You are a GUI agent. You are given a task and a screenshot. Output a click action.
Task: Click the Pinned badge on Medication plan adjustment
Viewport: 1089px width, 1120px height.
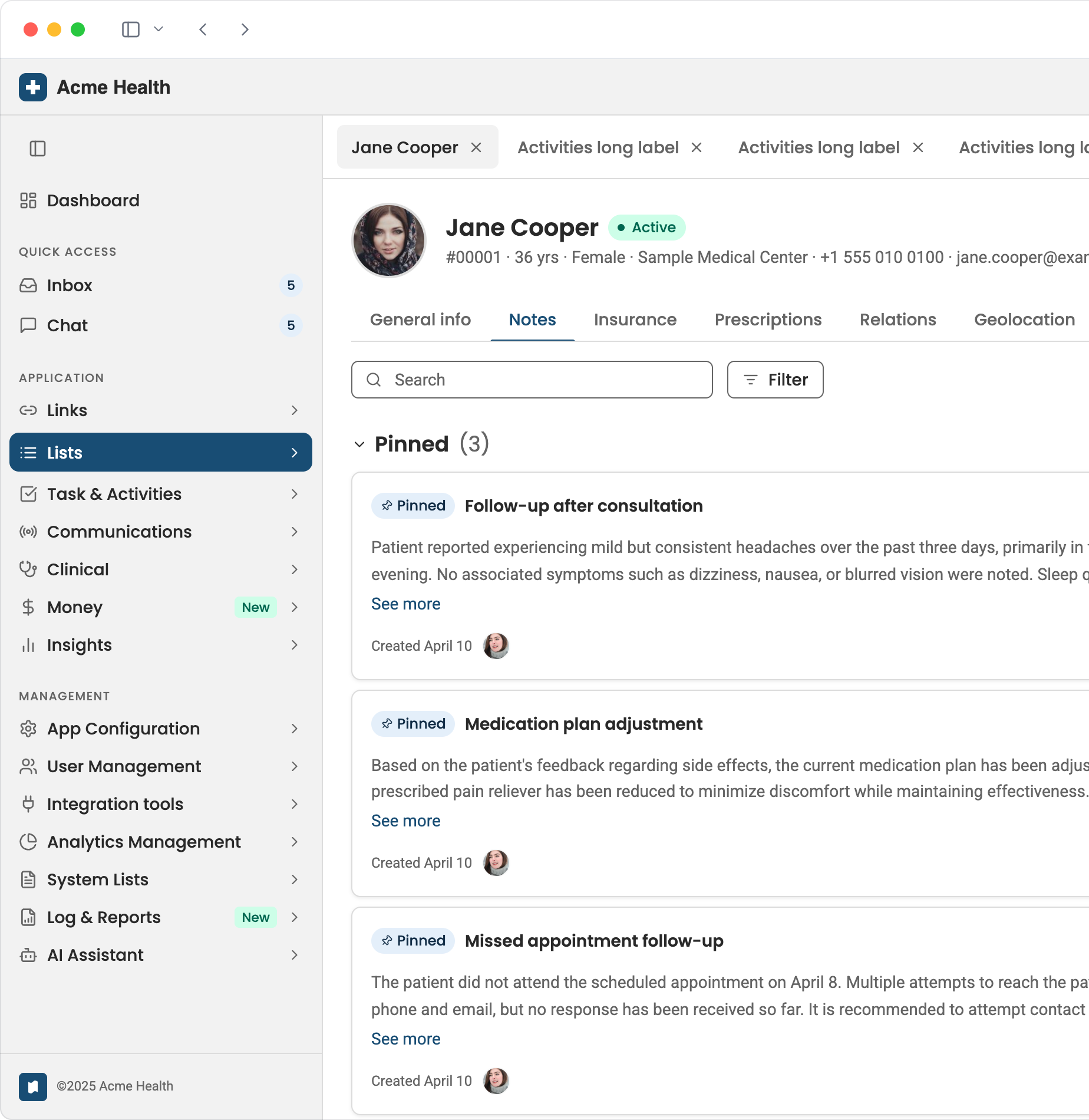(x=413, y=724)
